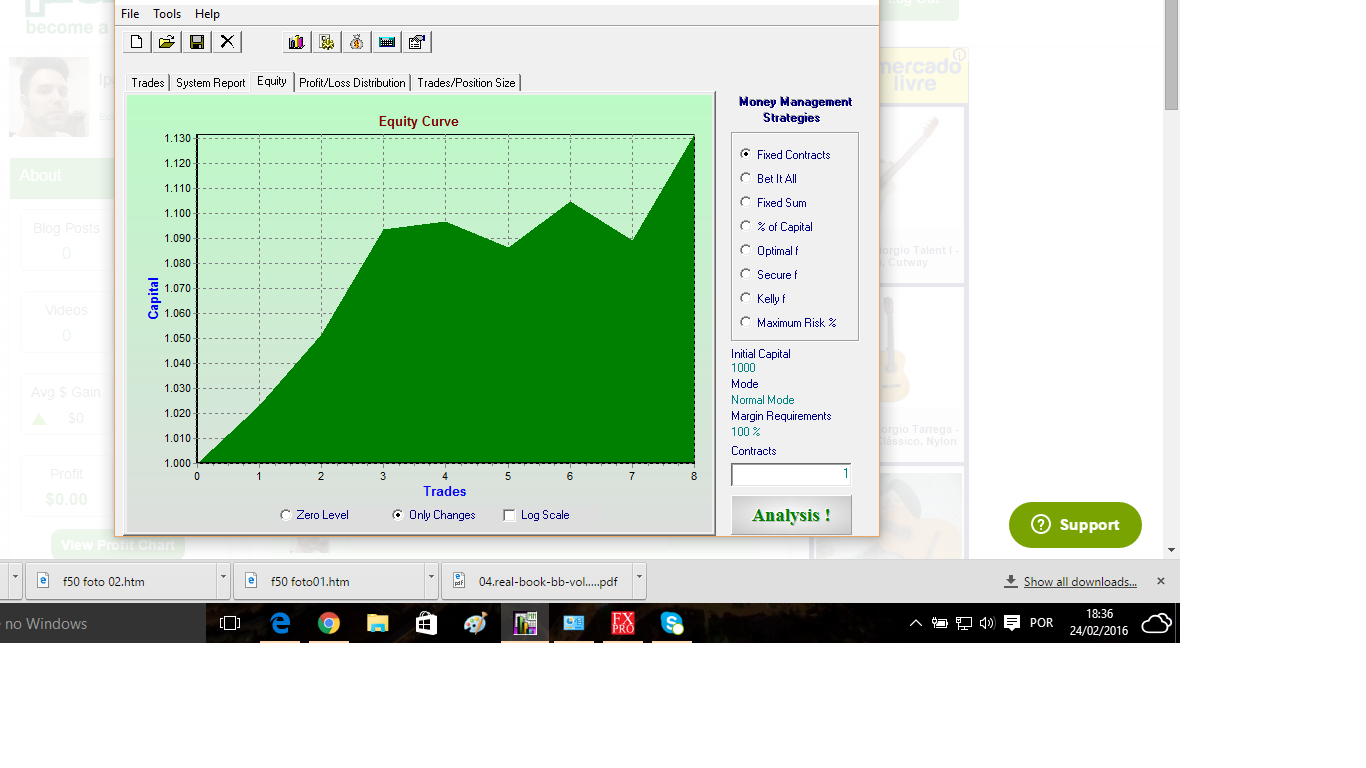Screen dimensions: 1366x768
Task: Click the Margin Requirements 100 % value
Action: 746,432
